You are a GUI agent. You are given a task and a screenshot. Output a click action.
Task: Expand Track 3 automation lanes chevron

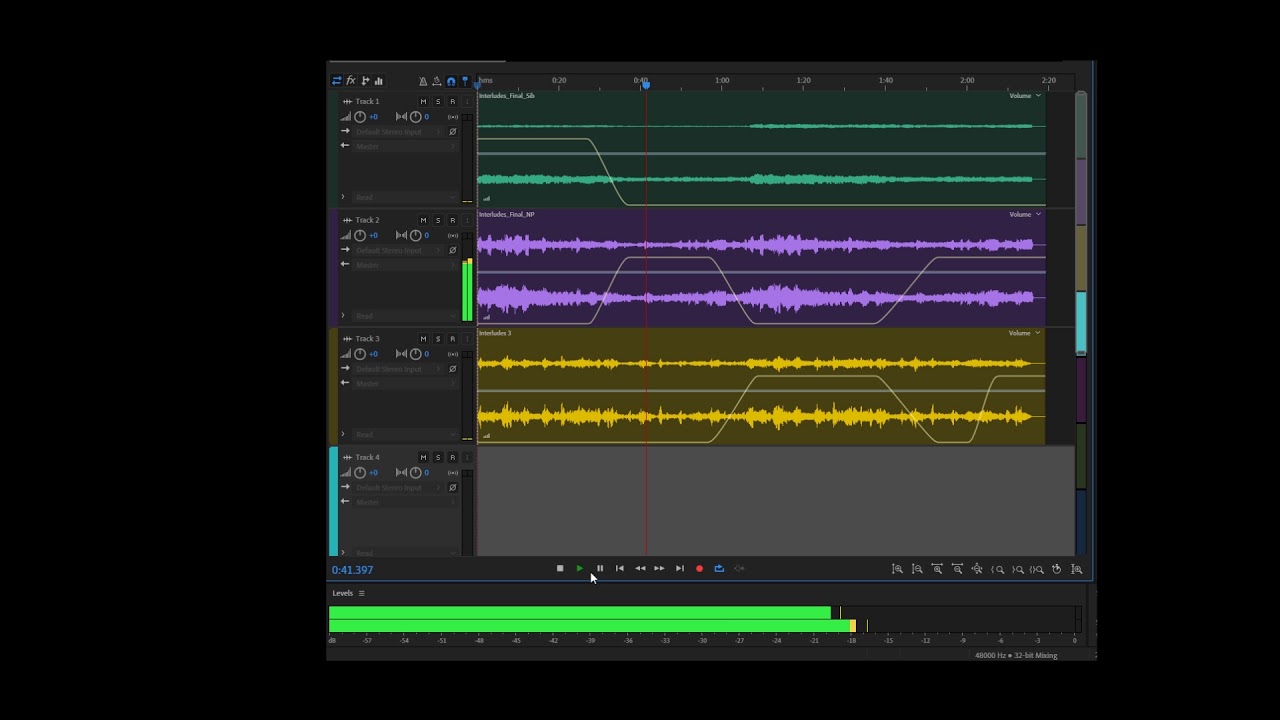[343, 434]
